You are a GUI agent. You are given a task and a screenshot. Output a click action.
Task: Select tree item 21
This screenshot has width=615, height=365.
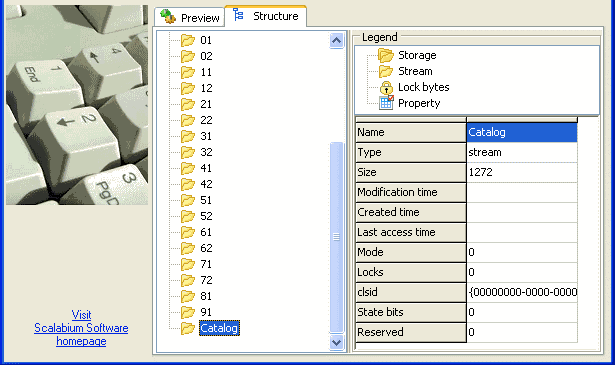pos(206,104)
